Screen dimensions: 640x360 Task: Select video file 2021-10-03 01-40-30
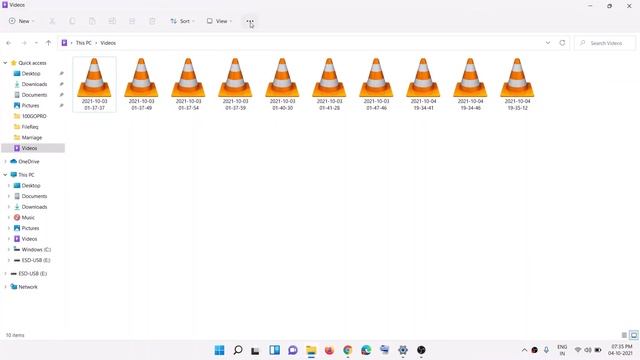282,84
